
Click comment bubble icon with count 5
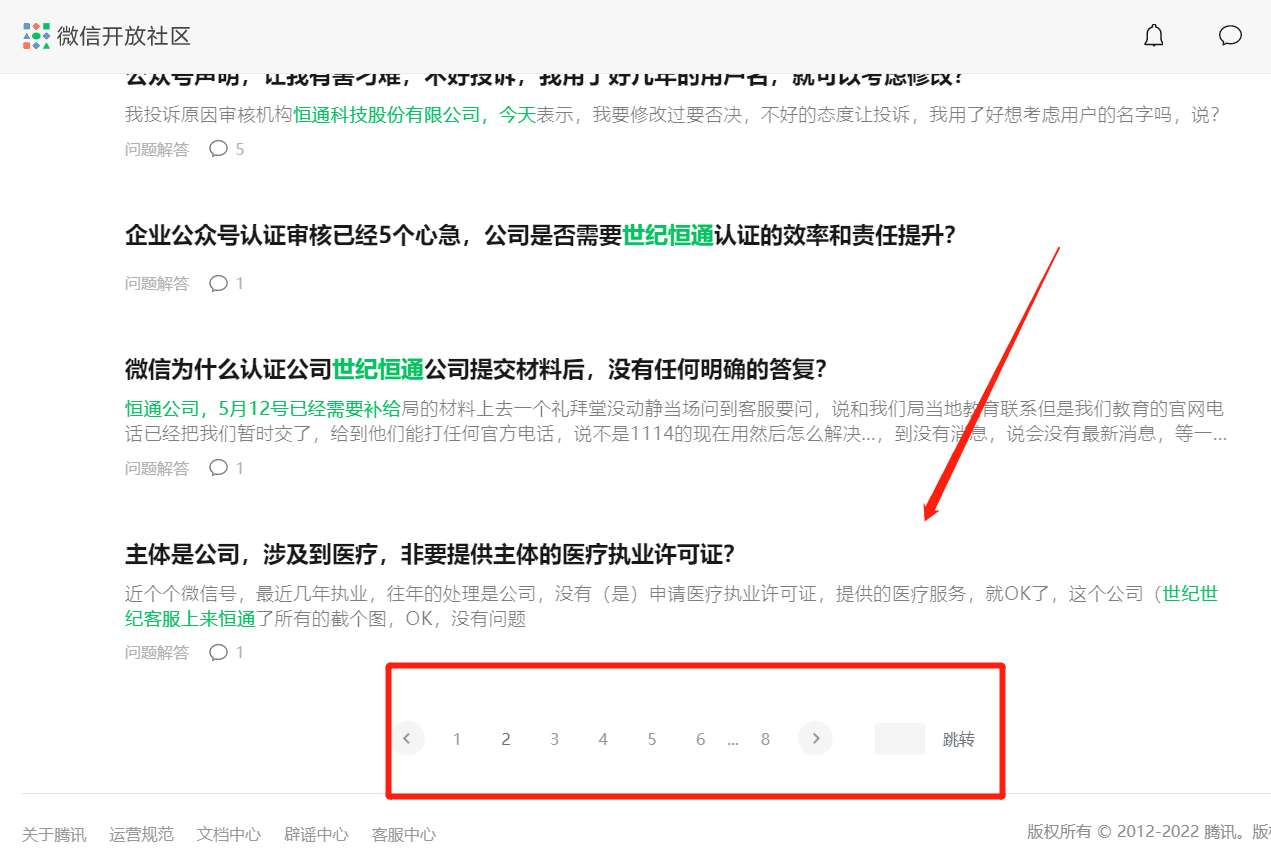[219, 149]
